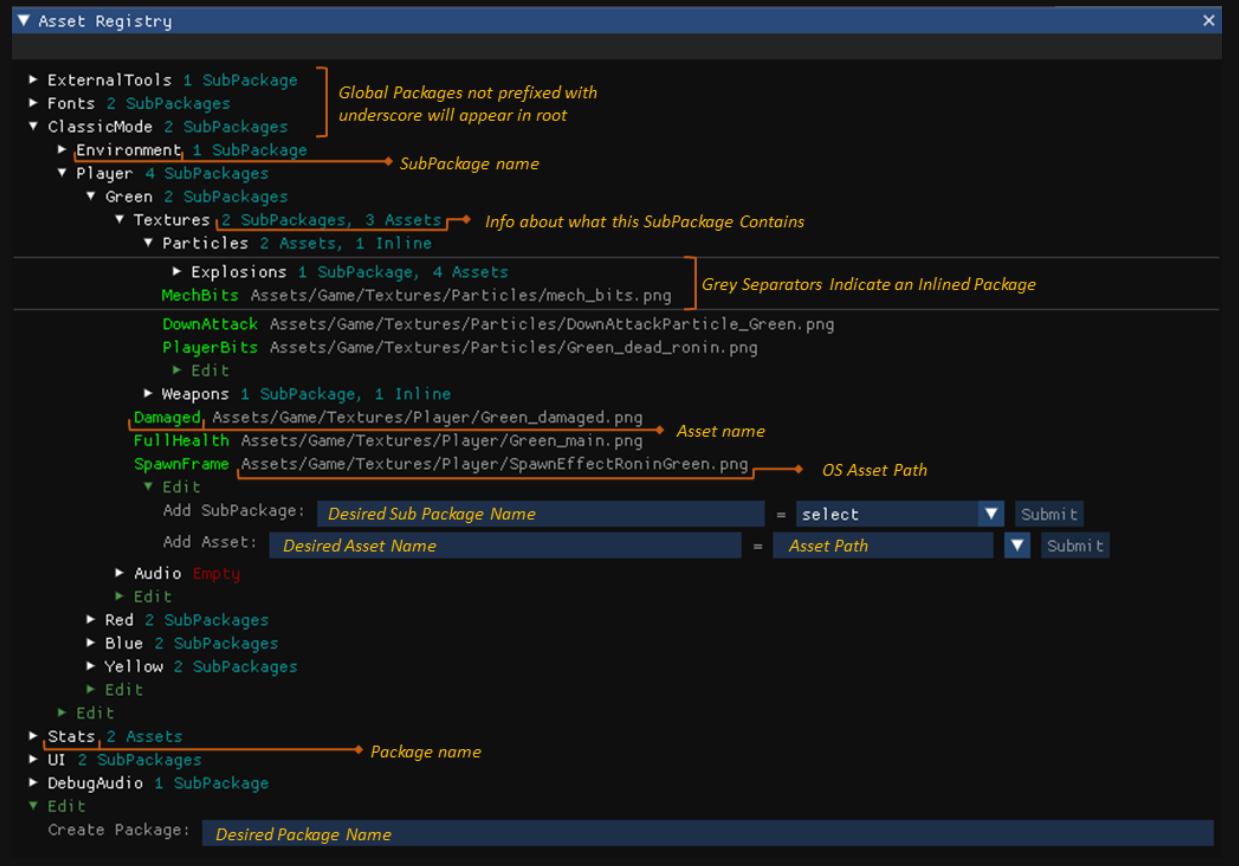The width and height of the screenshot is (1239, 866).
Task: Click the red 'Empty' label on Audio
Action: 216,573
